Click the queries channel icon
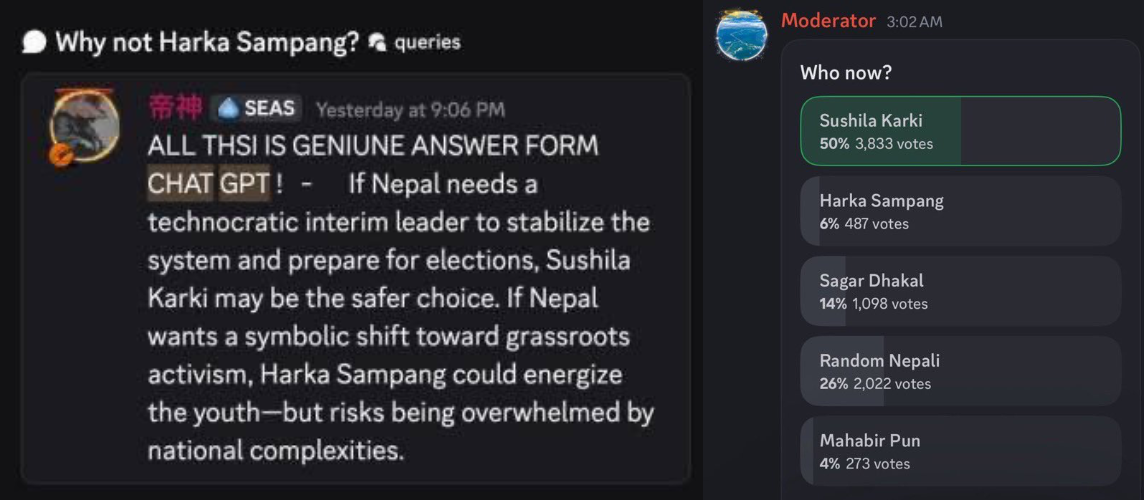 click(378, 42)
